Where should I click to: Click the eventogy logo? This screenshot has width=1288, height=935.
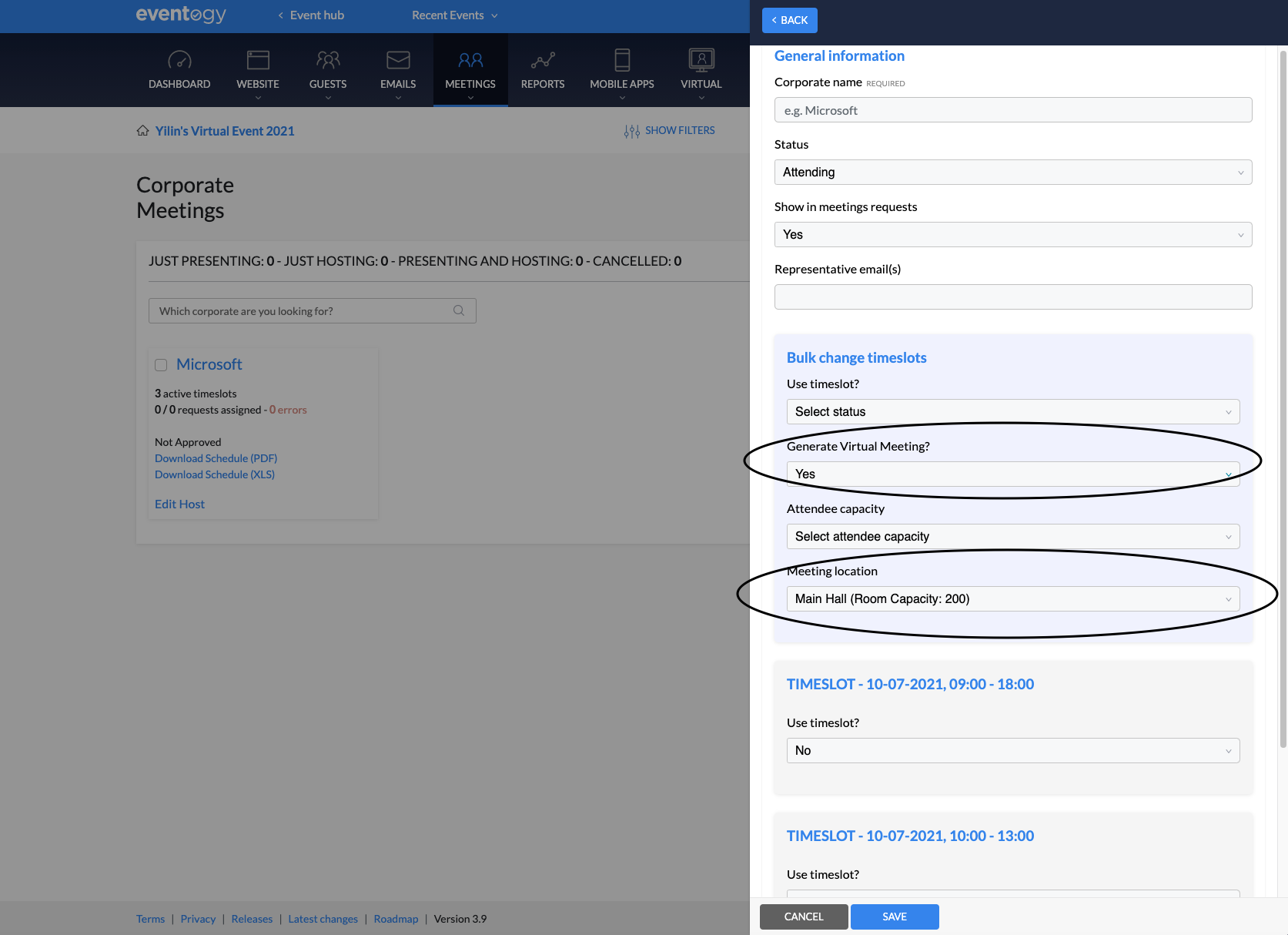181,15
